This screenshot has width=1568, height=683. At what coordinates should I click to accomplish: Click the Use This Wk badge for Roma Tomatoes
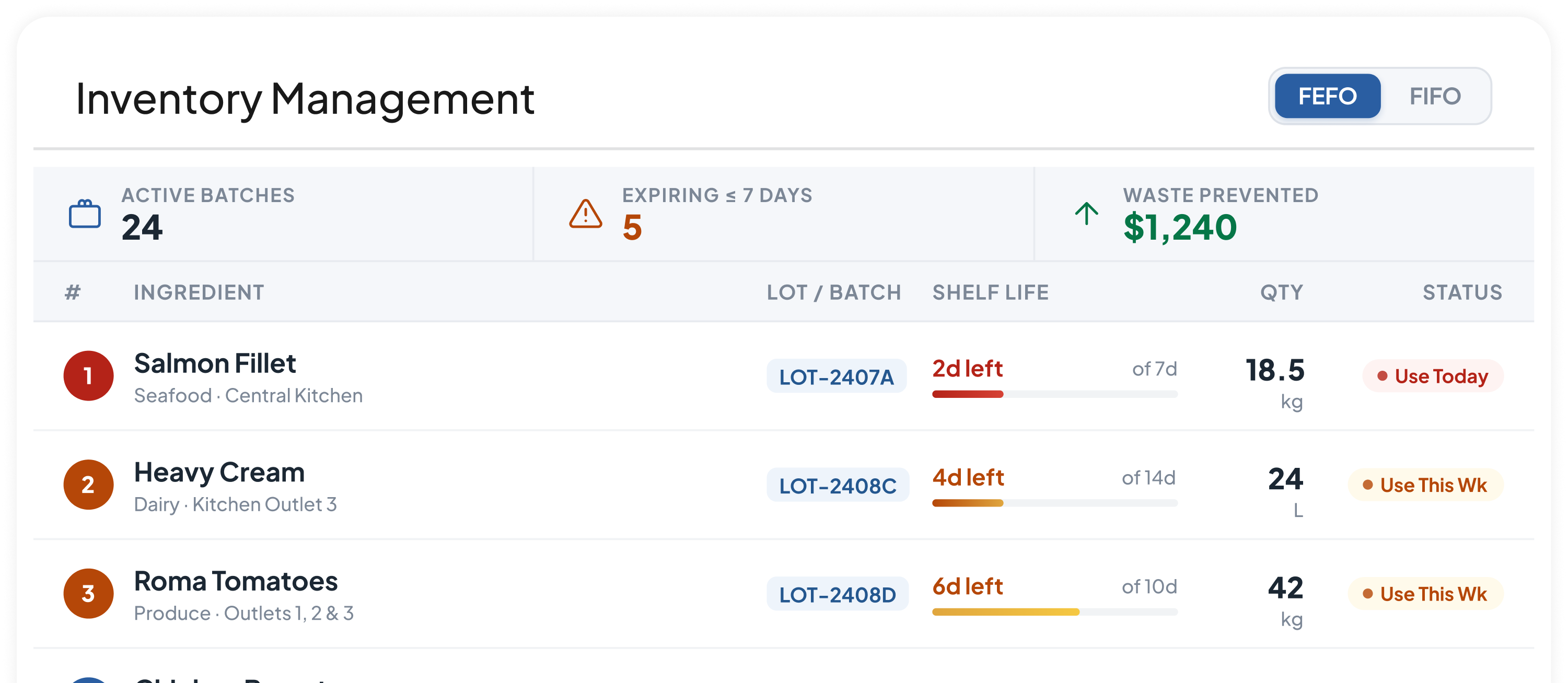[1425, 594]
